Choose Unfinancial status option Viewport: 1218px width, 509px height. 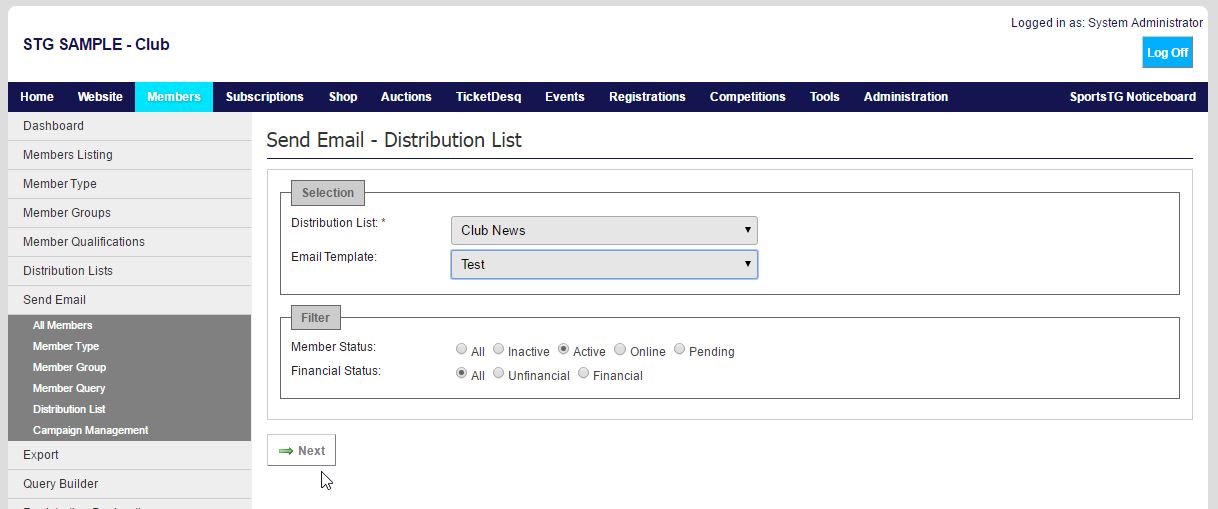[498, 373]
